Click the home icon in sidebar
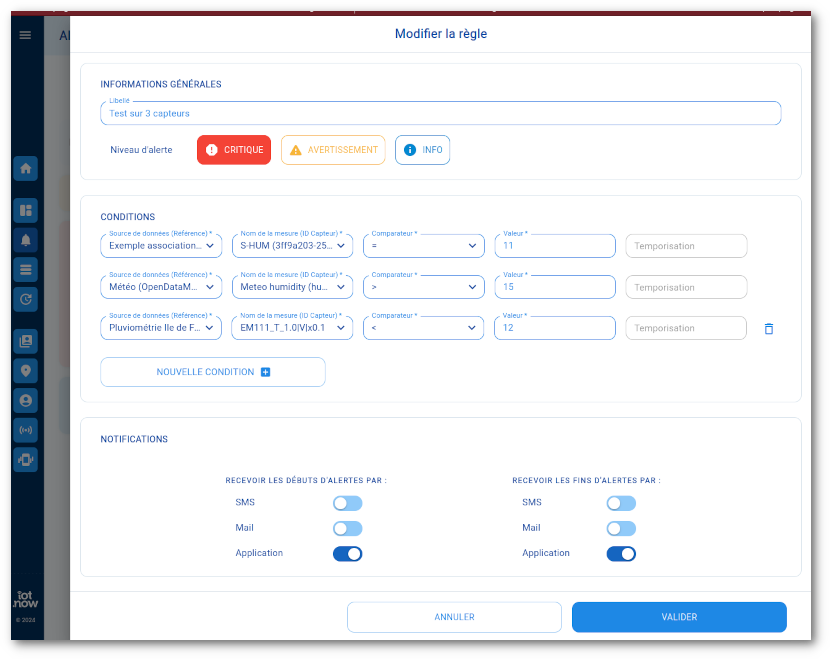Viewport: 830px width, 659px height. pyautogui.click(x=25, y=168)
